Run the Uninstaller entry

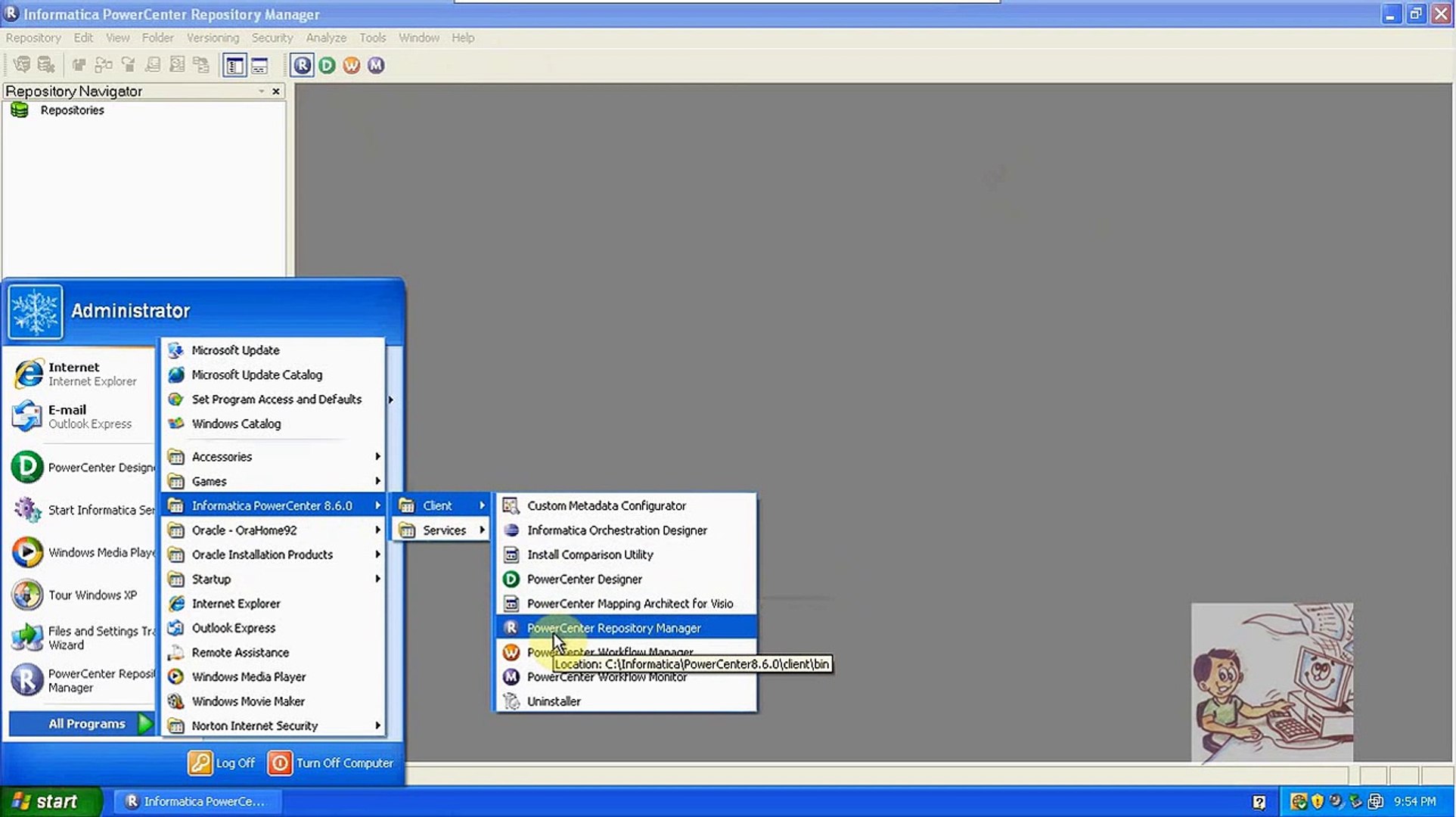point(626,701)
